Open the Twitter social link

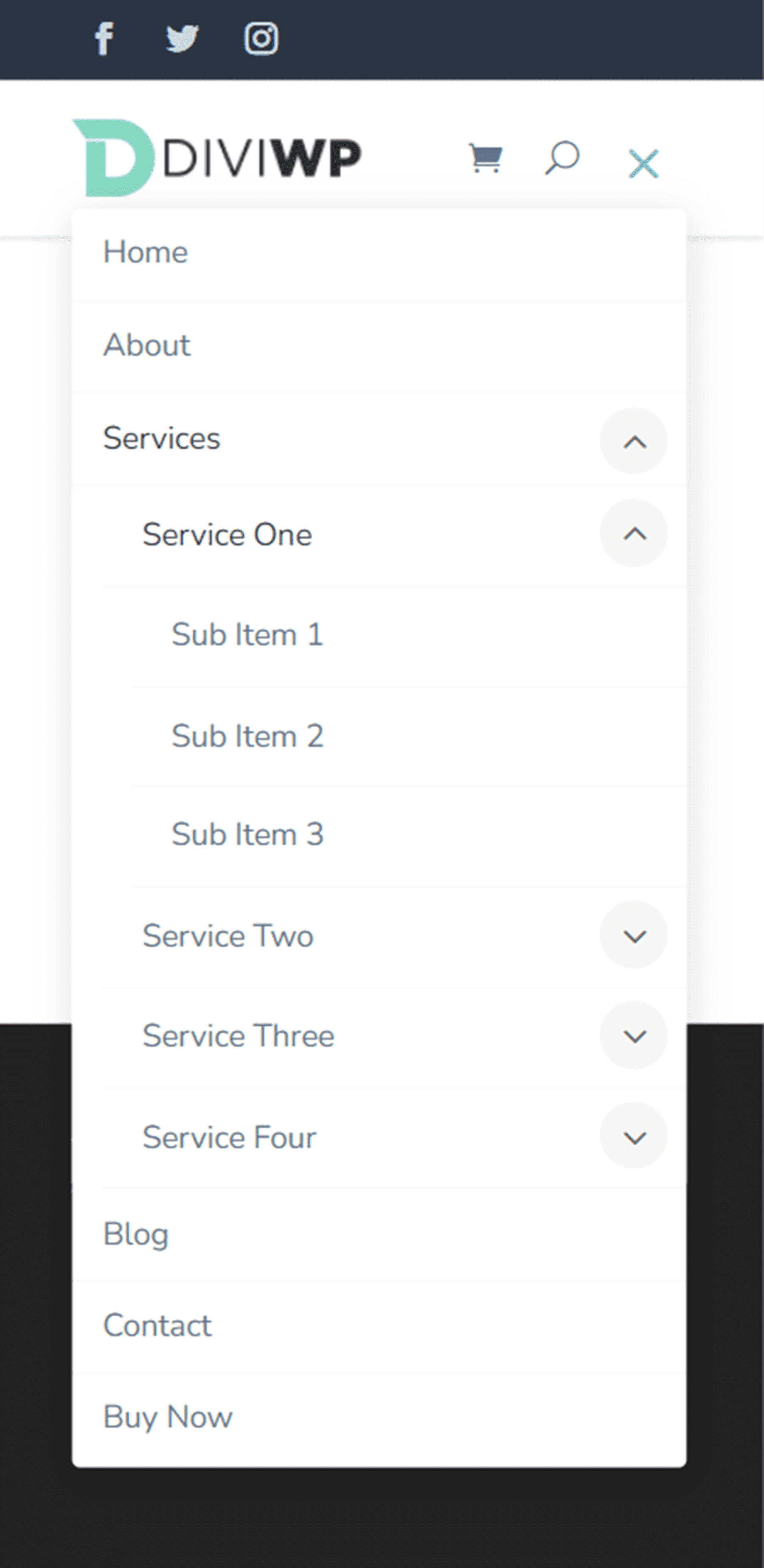coord(182,38)
